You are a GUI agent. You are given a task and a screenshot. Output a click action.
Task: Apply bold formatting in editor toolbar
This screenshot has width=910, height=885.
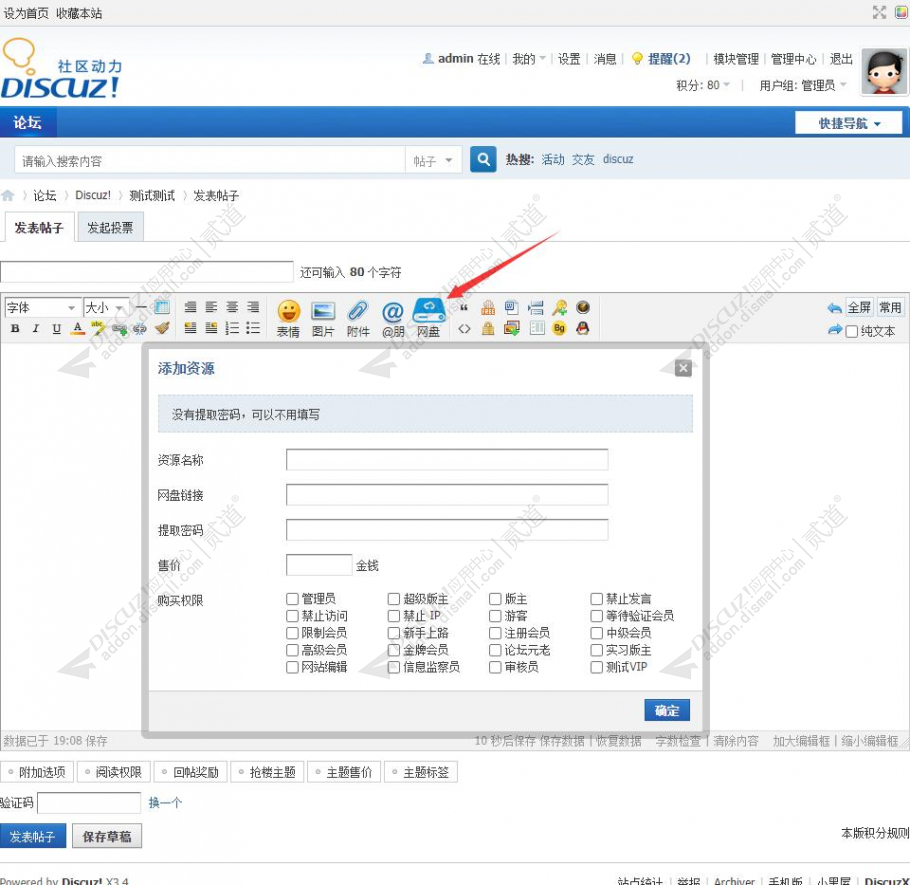[x=15, y=328]
